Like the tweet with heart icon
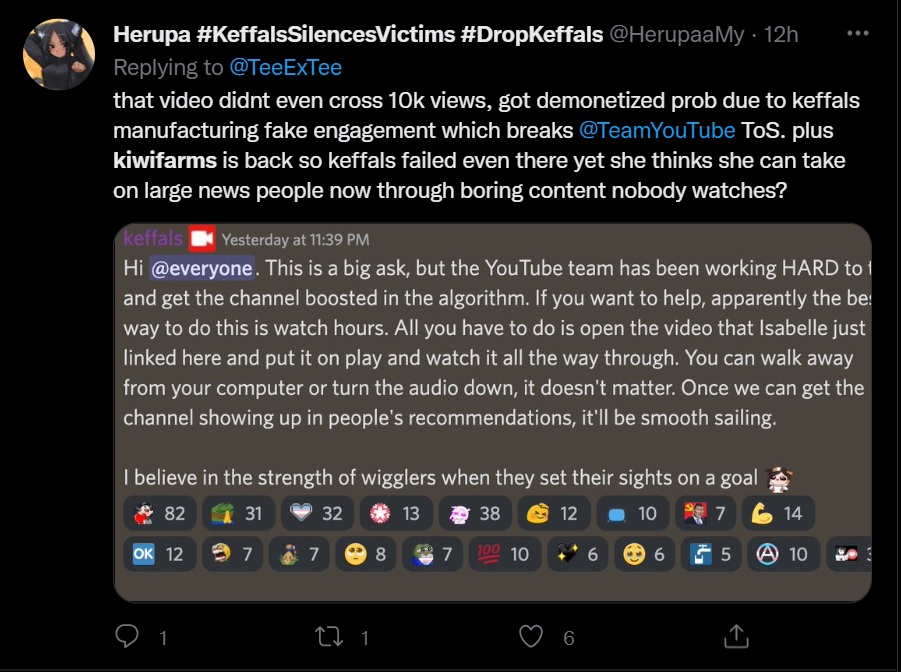This screenshot has height=672, width=901. 533,636
